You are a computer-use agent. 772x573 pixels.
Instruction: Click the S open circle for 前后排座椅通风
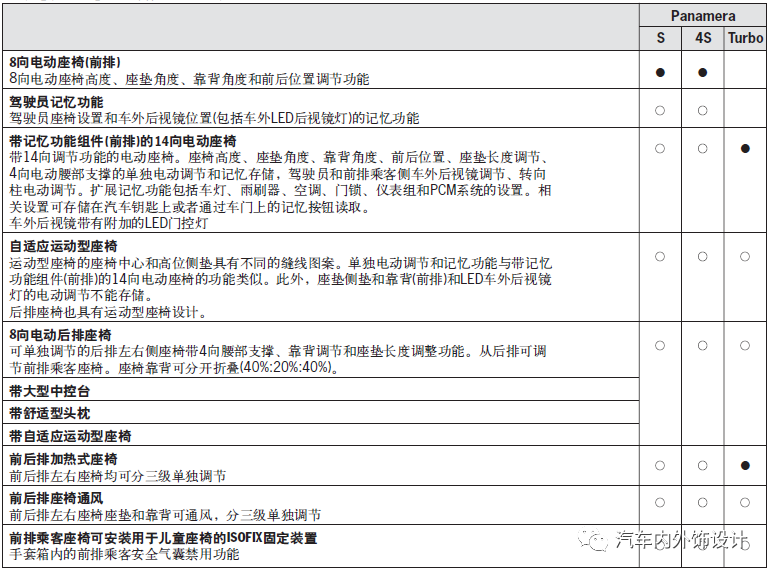tap(660, 503)
